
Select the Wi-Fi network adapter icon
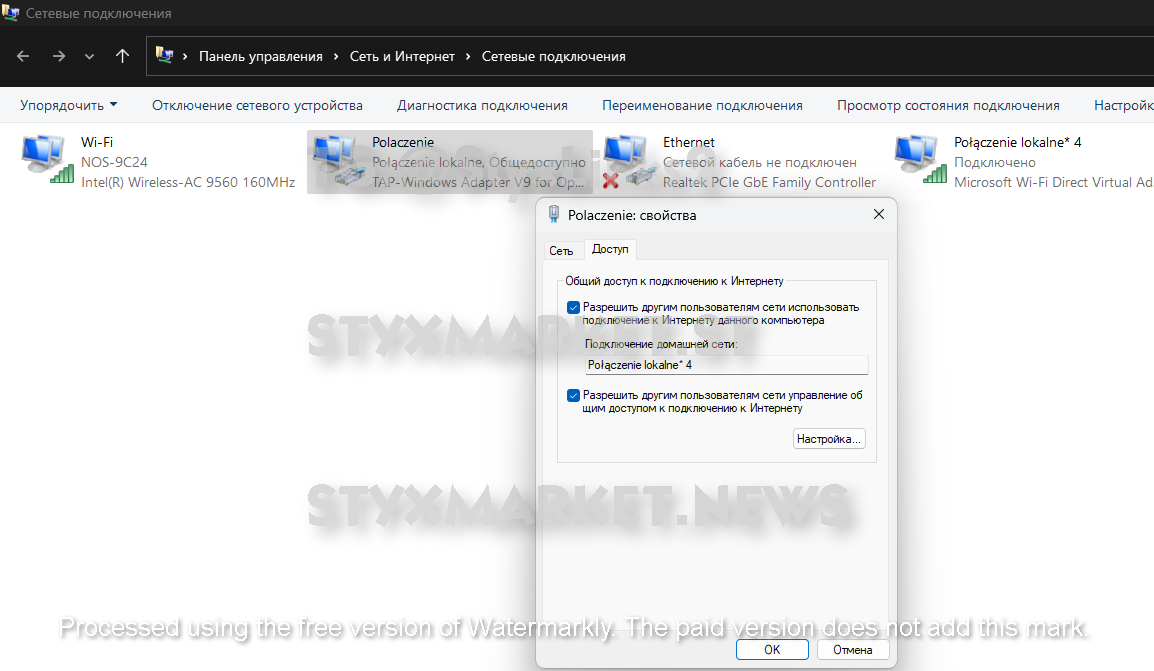(47, 159)
